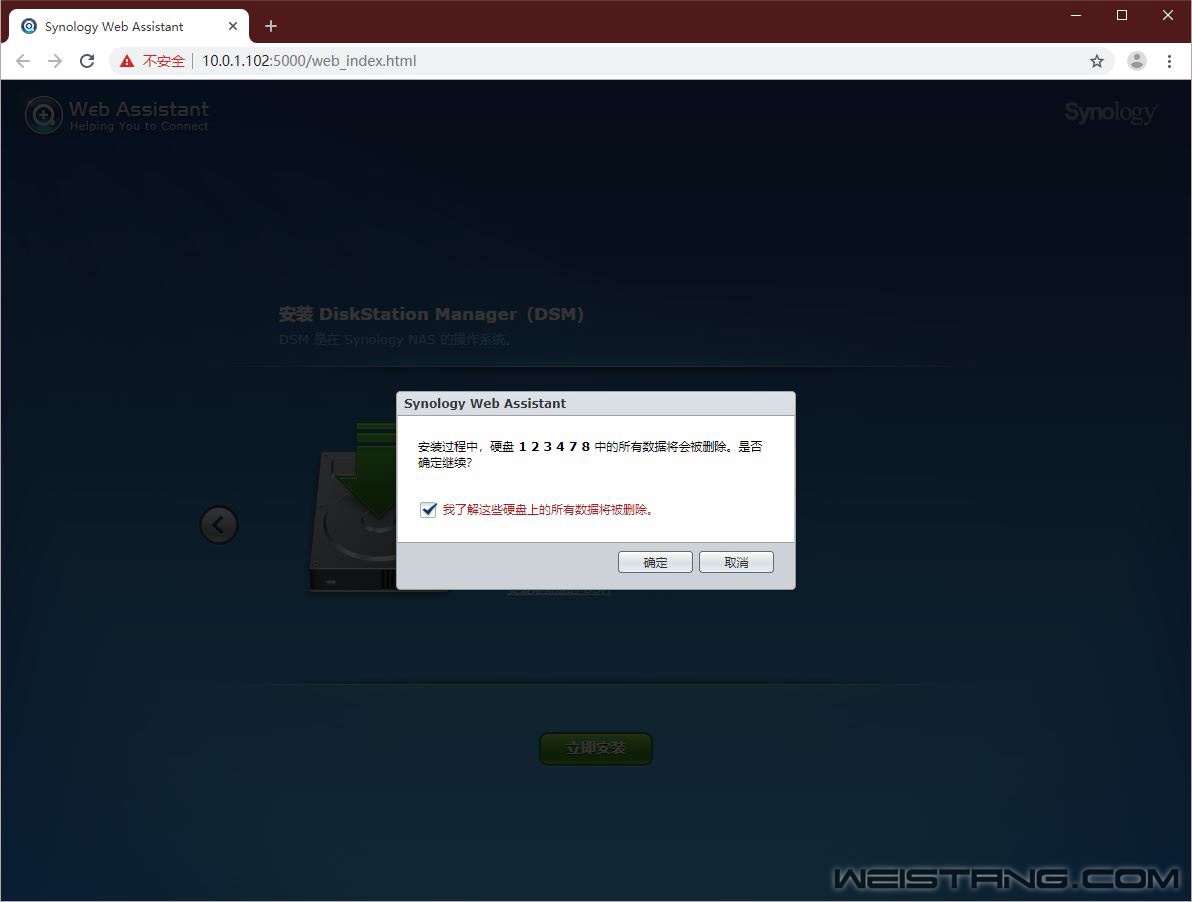The height and width of the screenshot is (902, 1192).
Task: Click the browser back arrow
Action: click(x=23, y=61)
